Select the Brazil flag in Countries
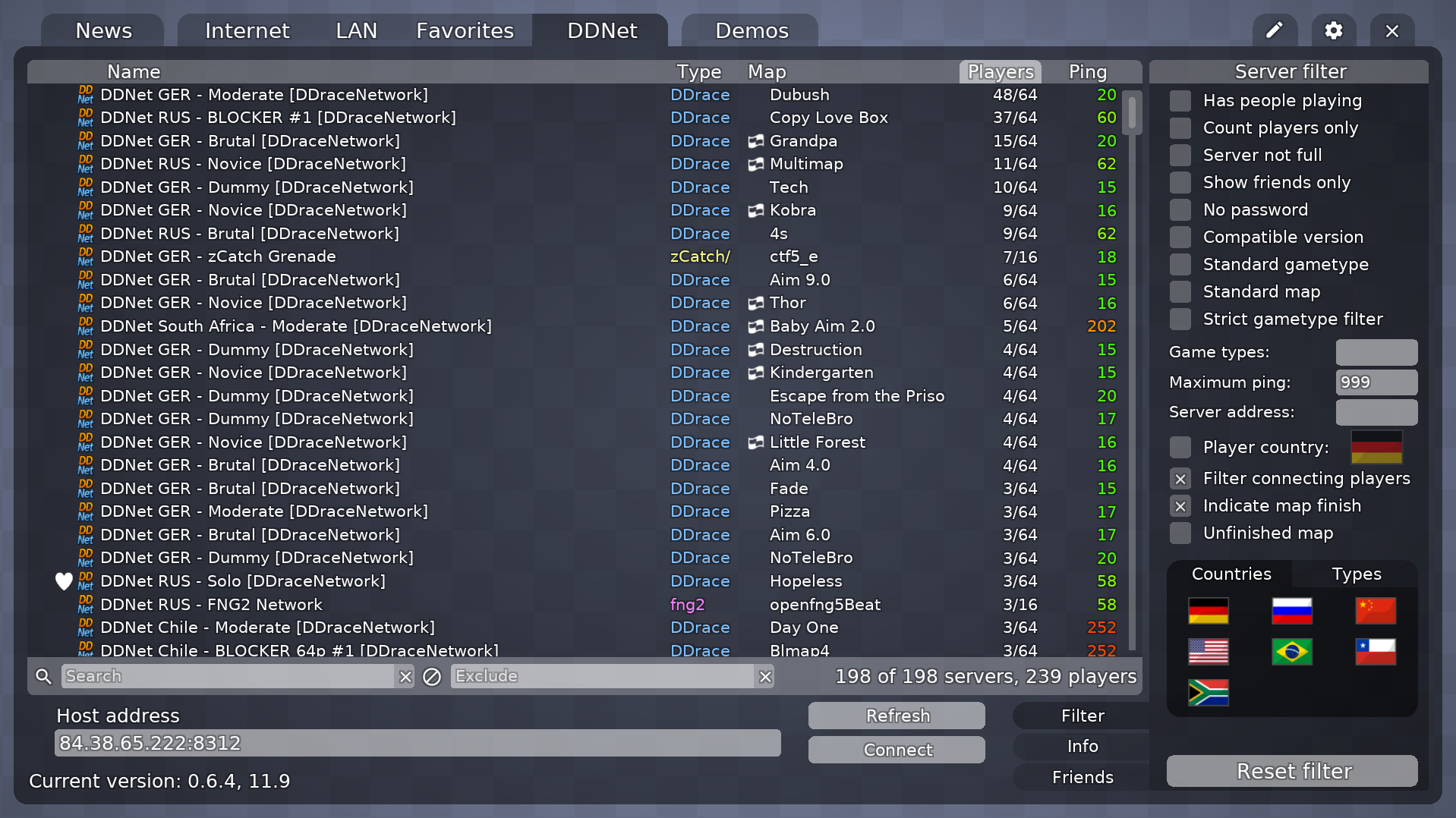 point(1292,651)
